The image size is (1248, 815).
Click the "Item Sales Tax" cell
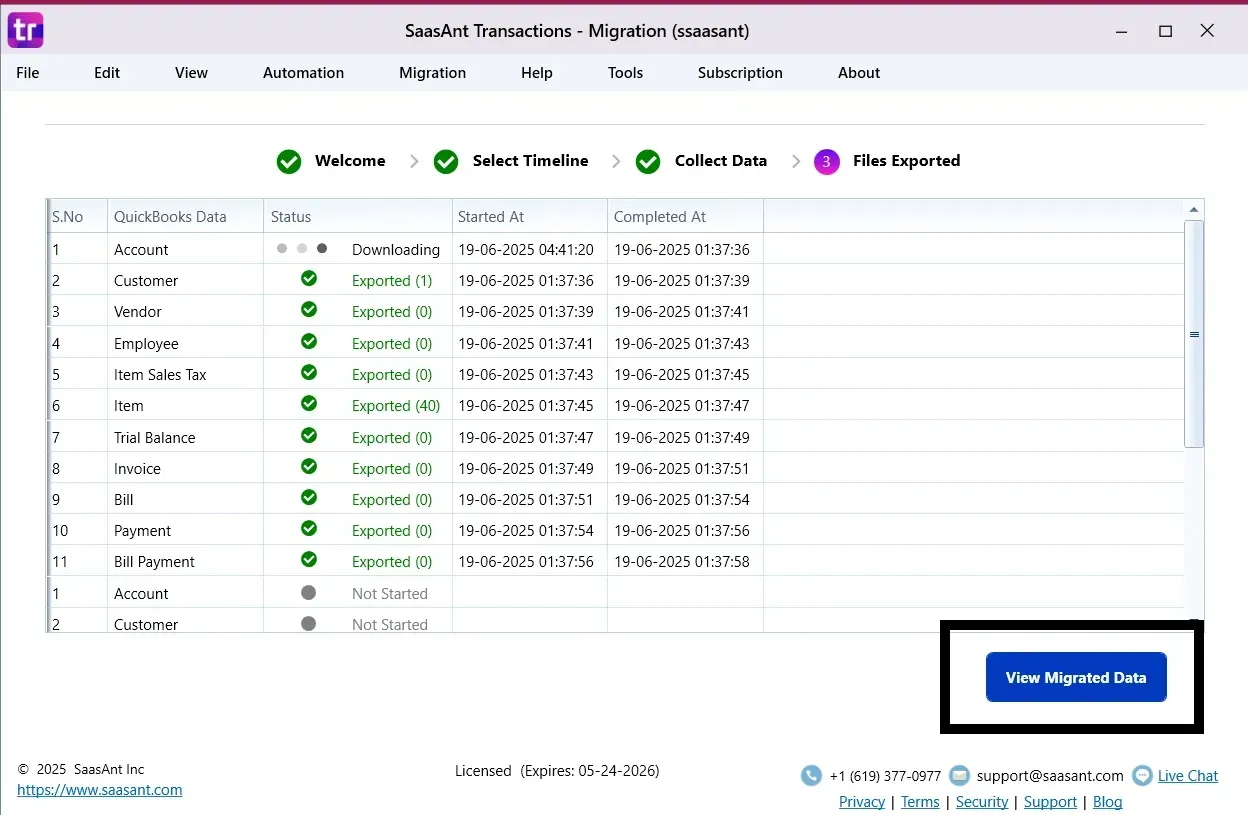pos(160,375)
